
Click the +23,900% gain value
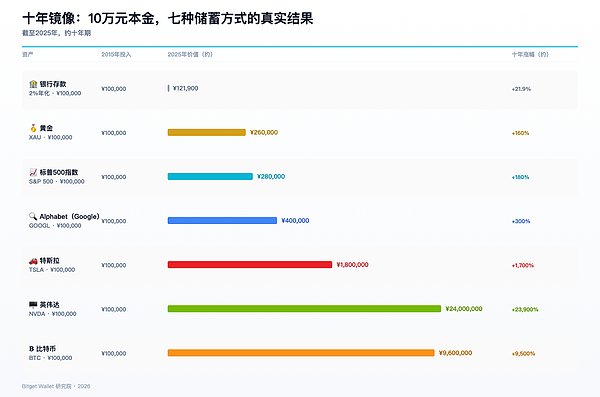[x=525, y=309]
